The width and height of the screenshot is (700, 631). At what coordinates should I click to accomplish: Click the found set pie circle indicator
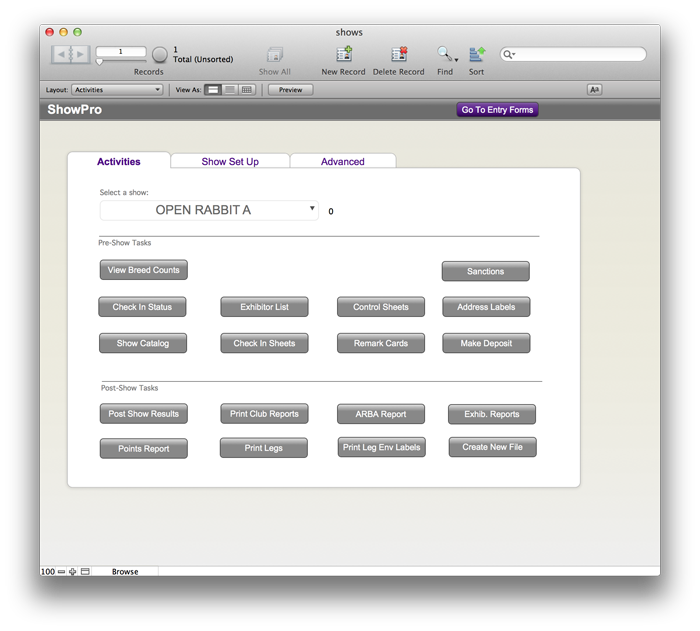pyautogui.click(x=159, y=55)
